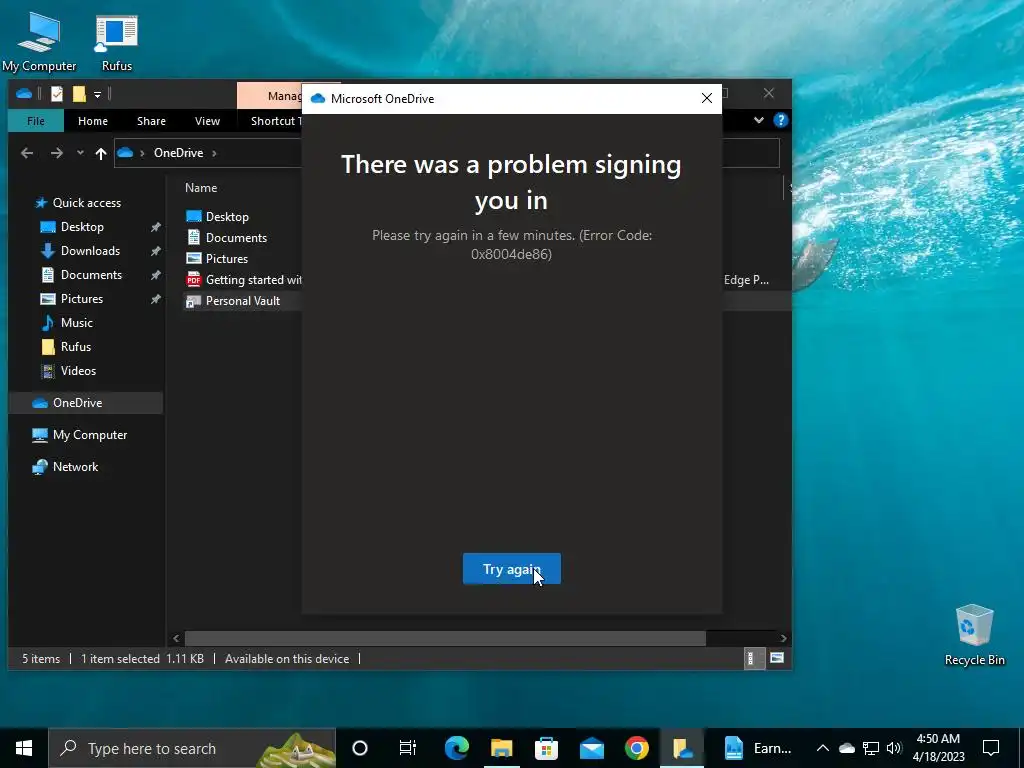Expand the chevron after OneDrive in address bar
1024x768 pixels.
214,153
